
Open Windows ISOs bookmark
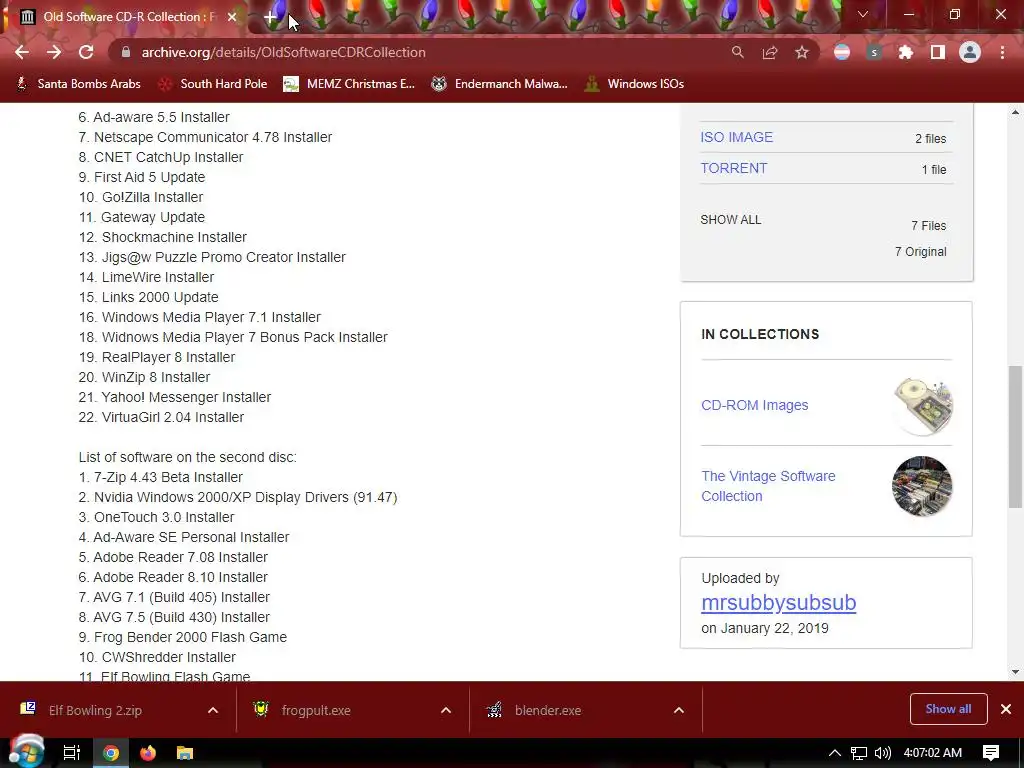(635, 84)
